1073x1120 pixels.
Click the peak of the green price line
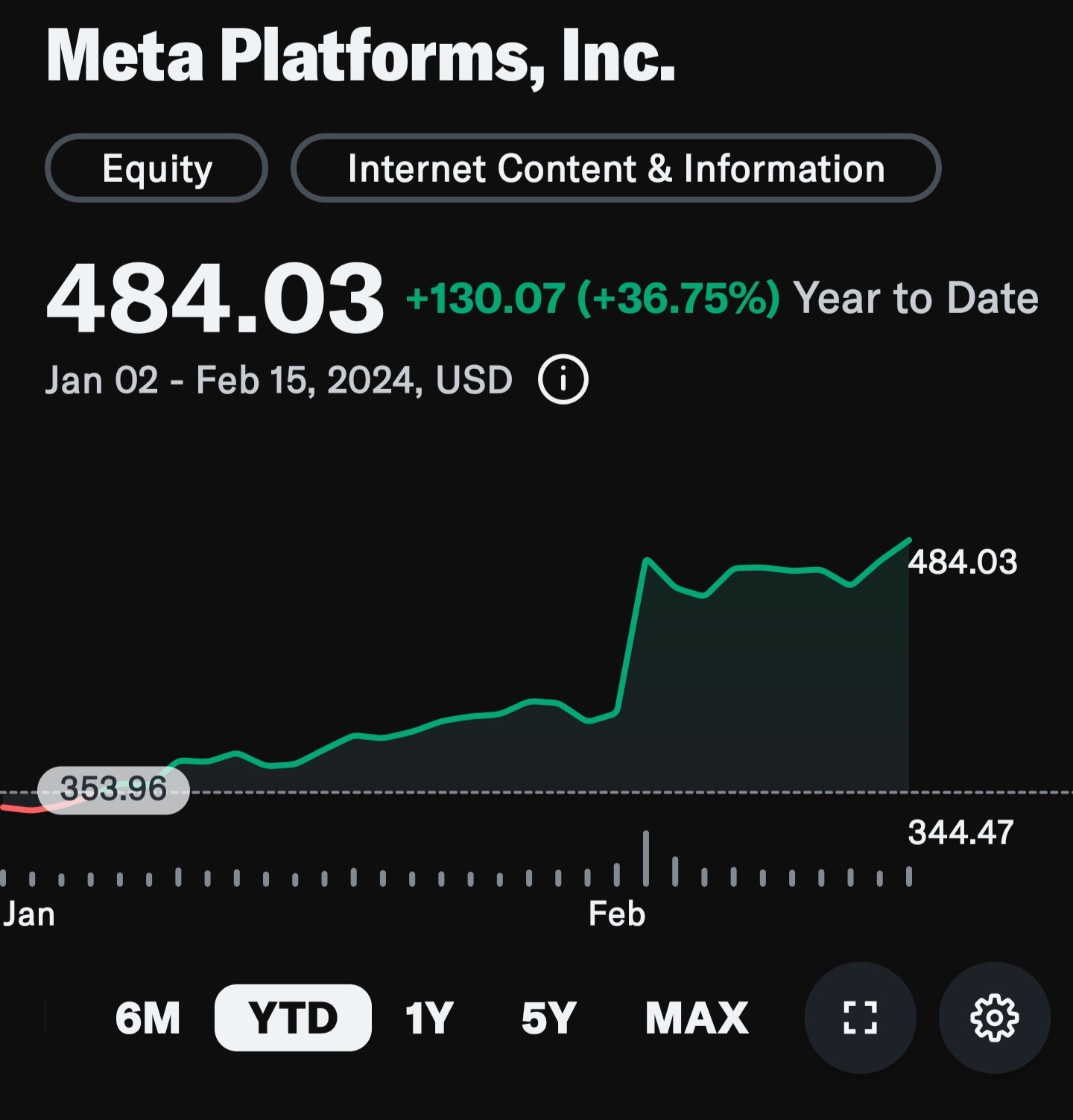click(909, 539)
